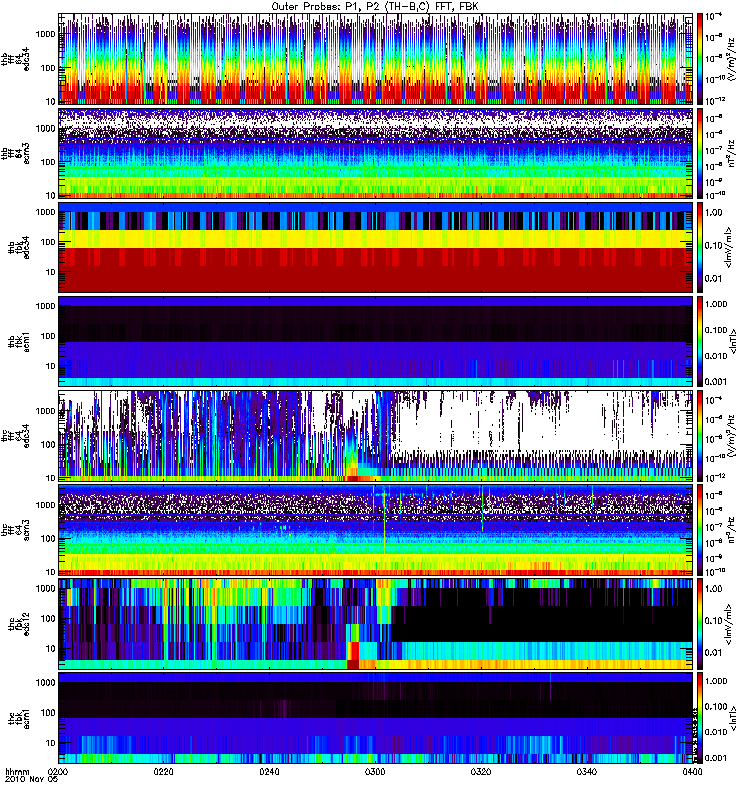Click the 0300 time axis tick label
The height and width of the screenshot is (800, 750).
click(x=375, y=772)
